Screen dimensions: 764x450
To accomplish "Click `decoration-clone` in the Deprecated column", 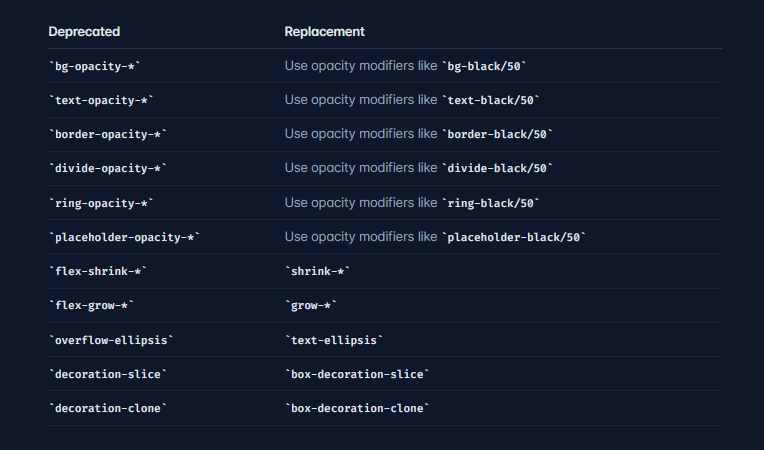I will click(108, 407).
